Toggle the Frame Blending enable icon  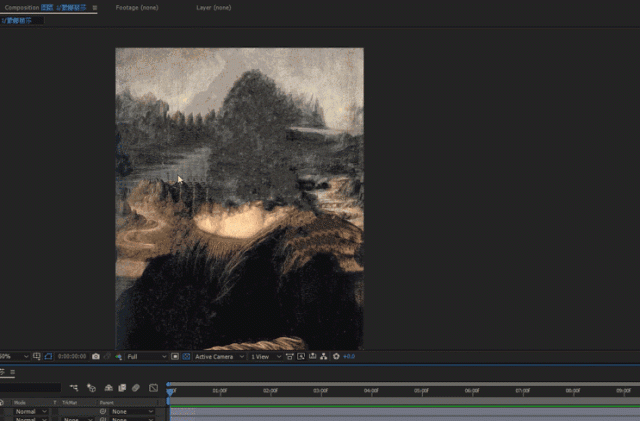(x=122, y=388)
